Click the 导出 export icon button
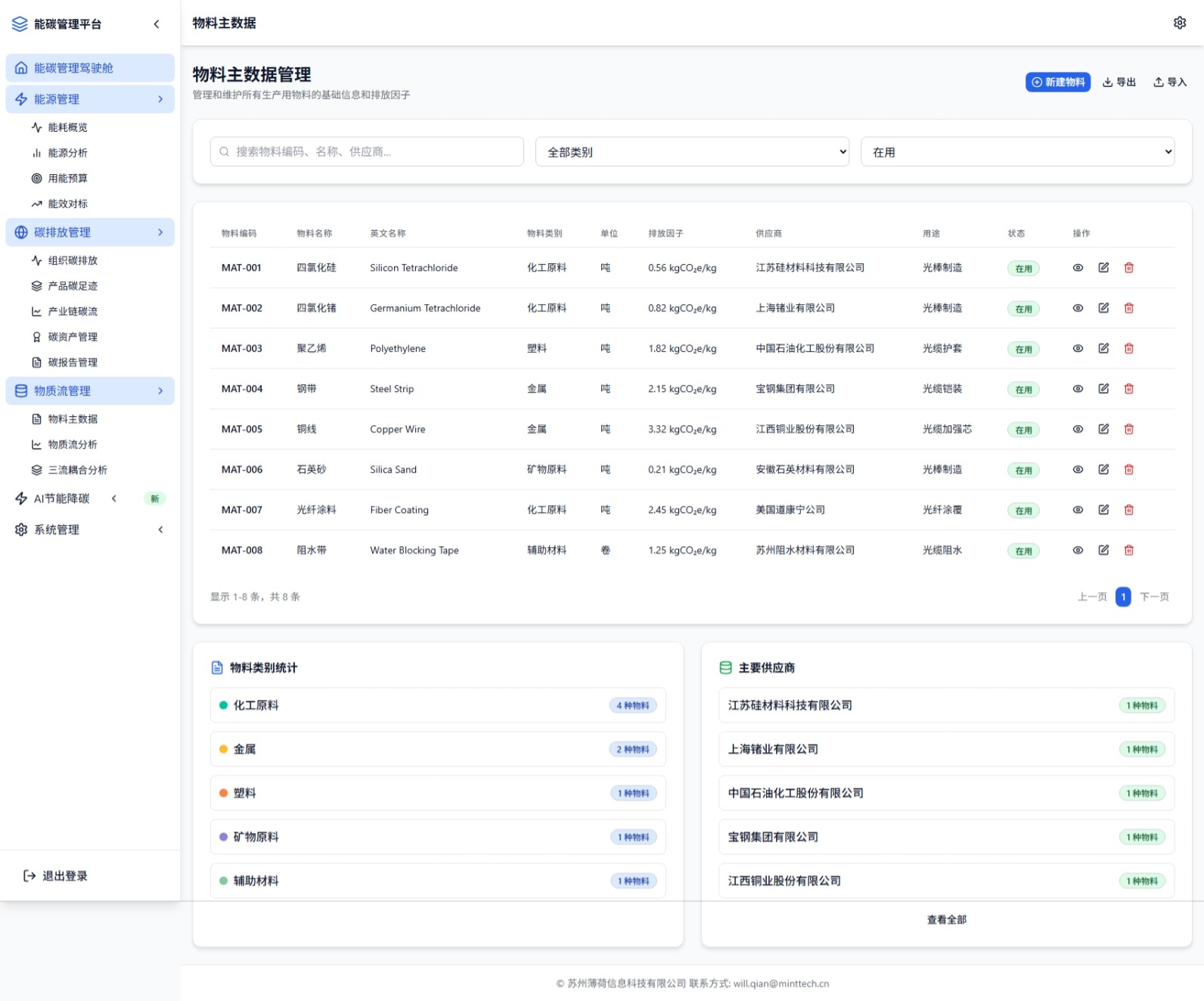The image size is (1204, 1001). point(1119,82)
